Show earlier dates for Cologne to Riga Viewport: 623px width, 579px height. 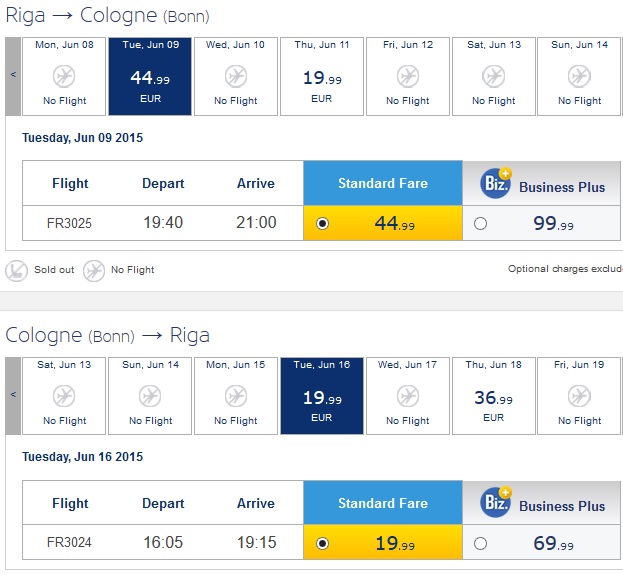tap(13, 396)
